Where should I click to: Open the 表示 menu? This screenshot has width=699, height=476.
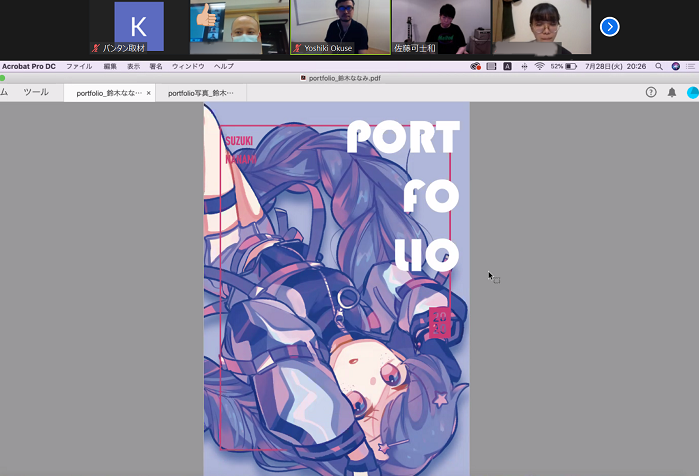tap(133, 66)
